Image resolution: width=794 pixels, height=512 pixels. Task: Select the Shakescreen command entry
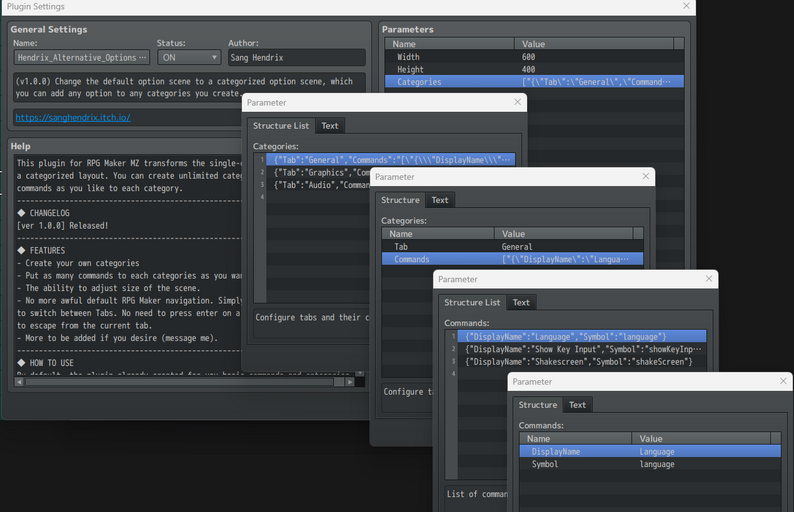[x=582, y=362]
